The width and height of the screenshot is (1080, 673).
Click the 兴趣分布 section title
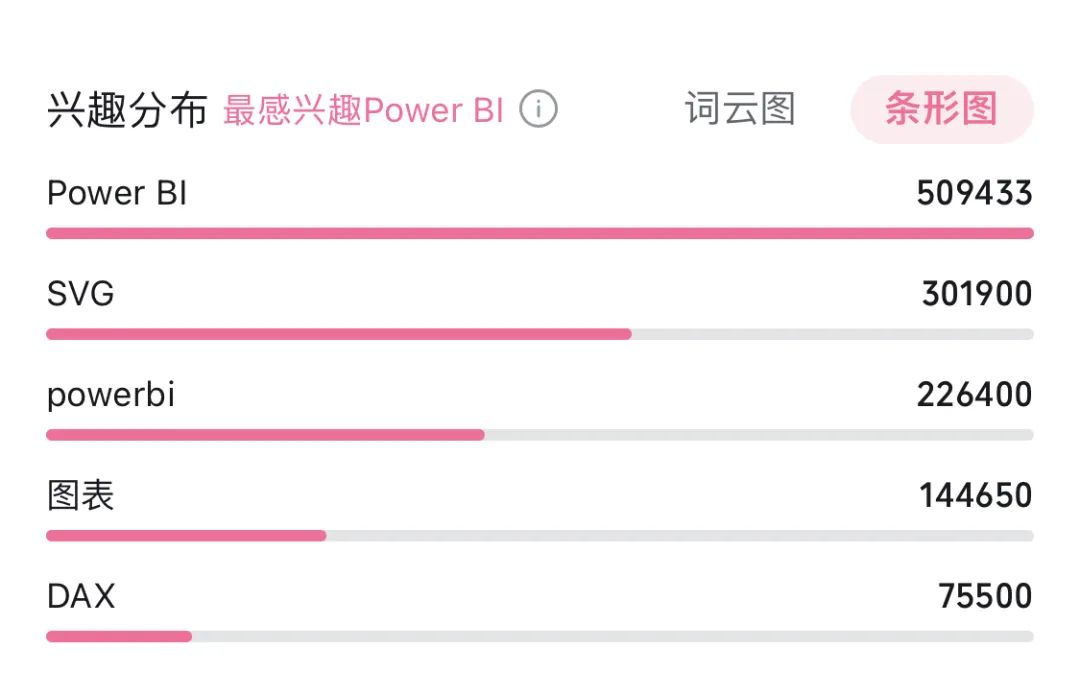pos(127,110)
